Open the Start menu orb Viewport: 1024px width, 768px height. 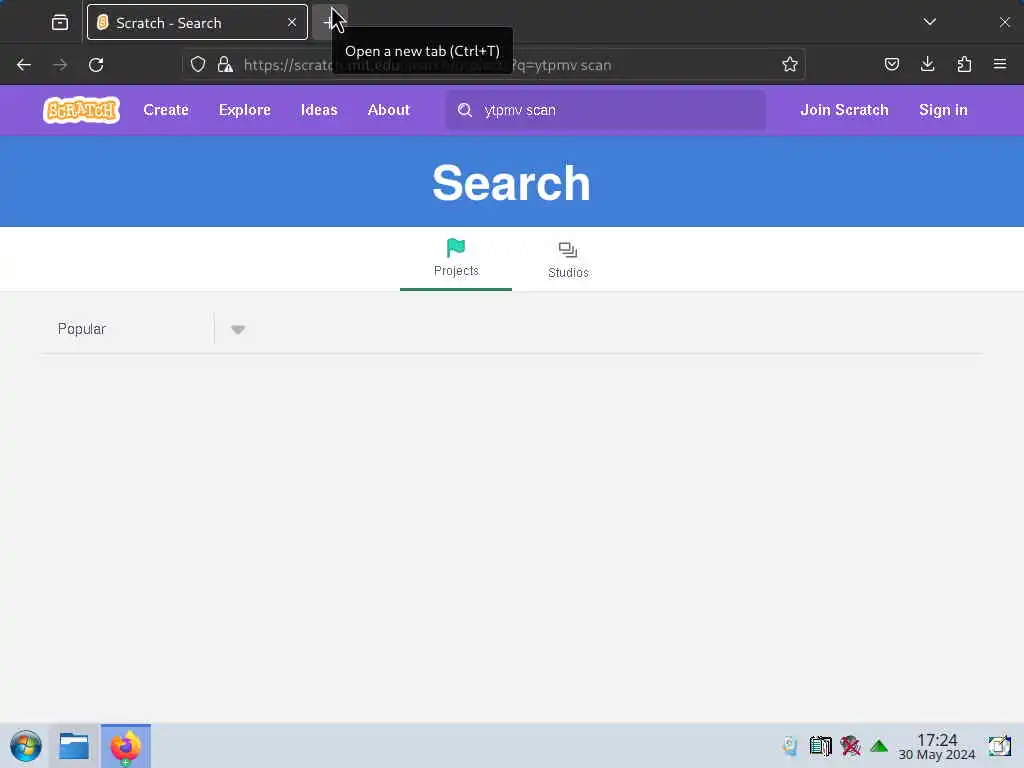pos(26,746)
